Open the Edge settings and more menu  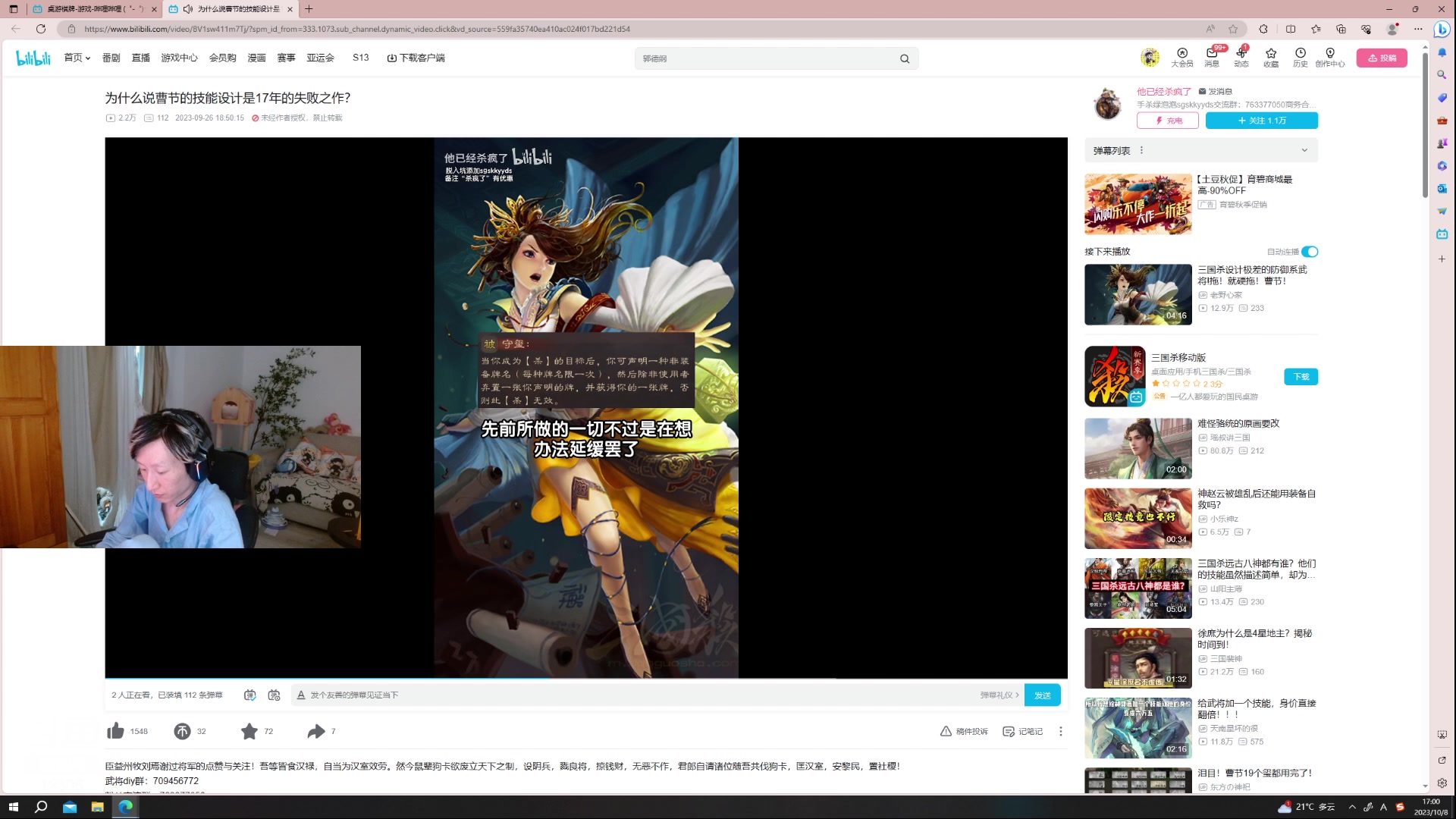[x=1418, y=29]
